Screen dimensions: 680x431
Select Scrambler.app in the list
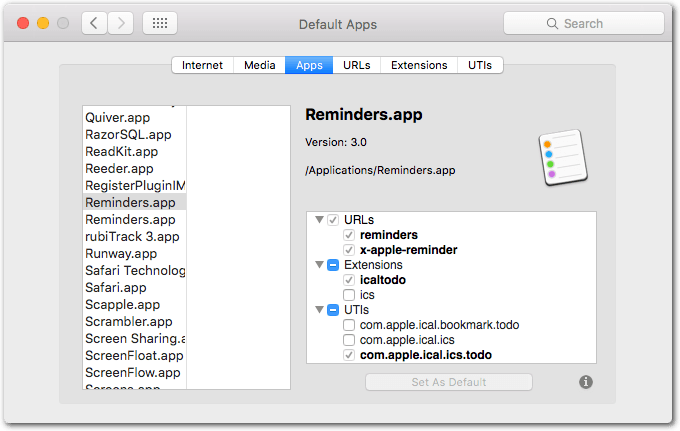point(134,322)
